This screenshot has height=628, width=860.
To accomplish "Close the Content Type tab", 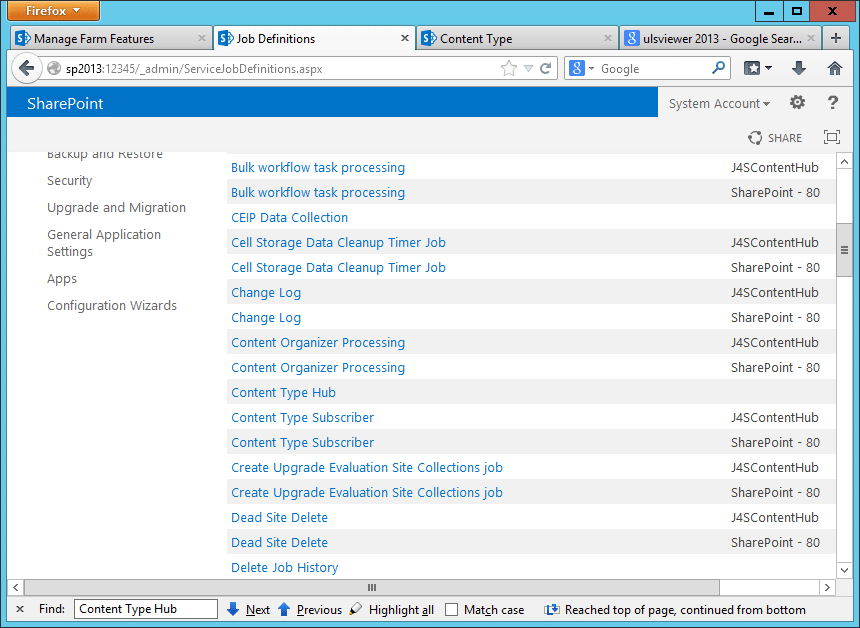I will [x=608, y=38].
